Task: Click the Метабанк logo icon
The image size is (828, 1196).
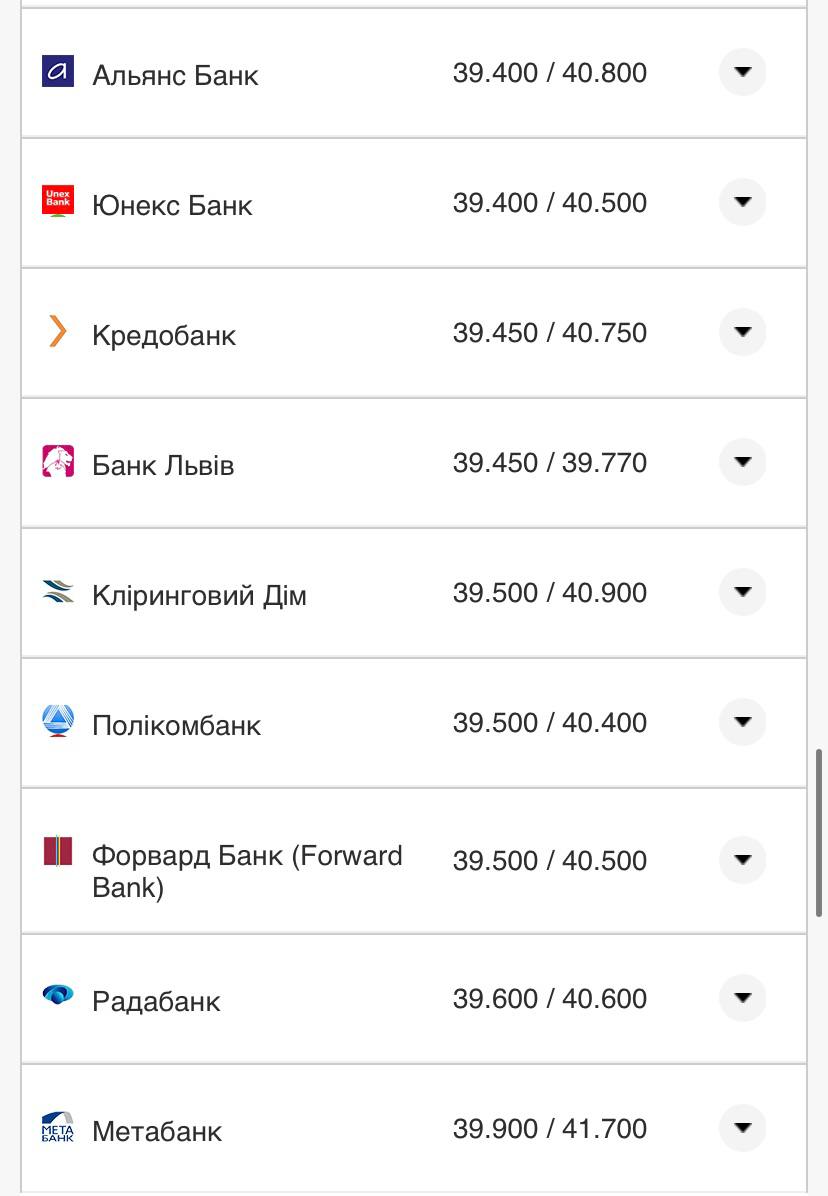Action: point(58,1127)
